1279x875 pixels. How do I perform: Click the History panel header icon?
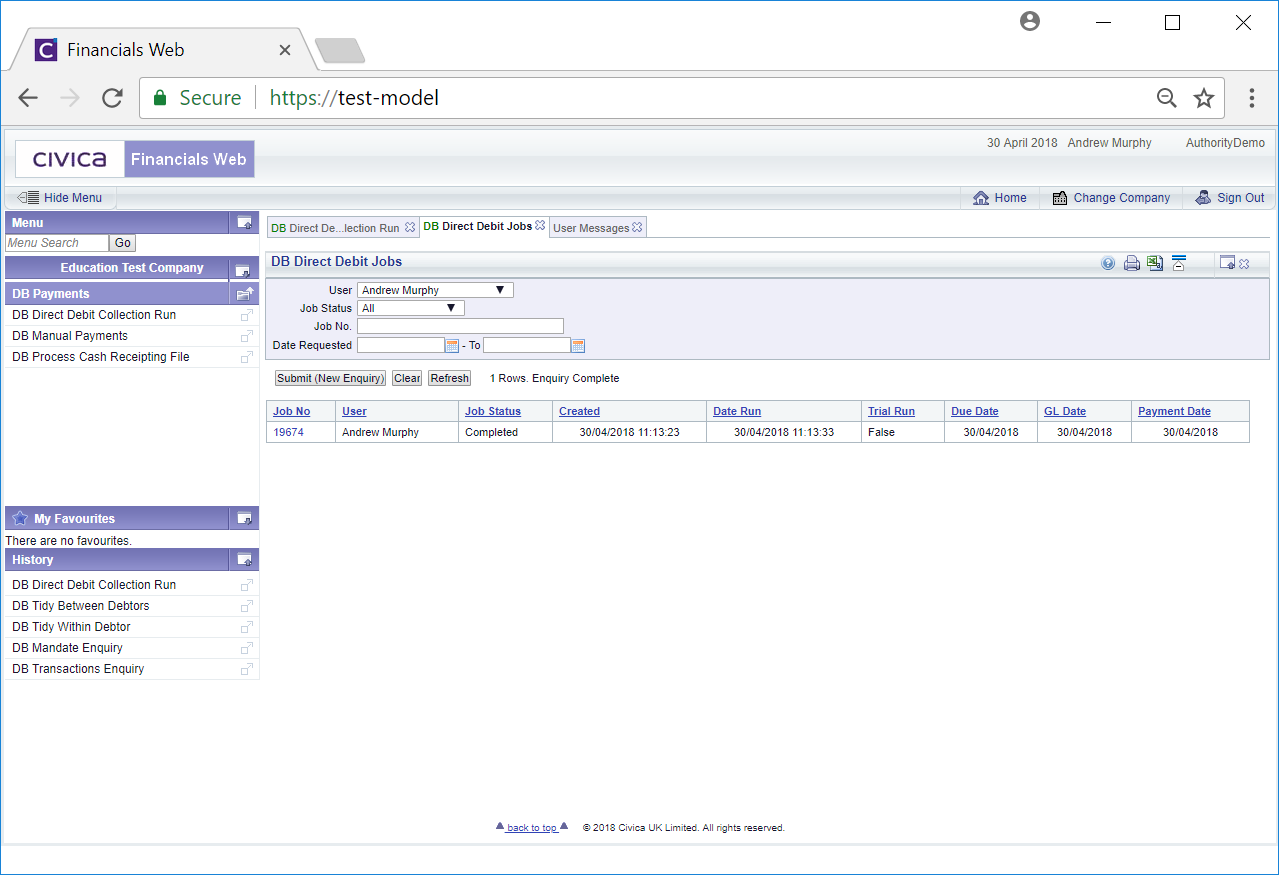click(244, 560)
